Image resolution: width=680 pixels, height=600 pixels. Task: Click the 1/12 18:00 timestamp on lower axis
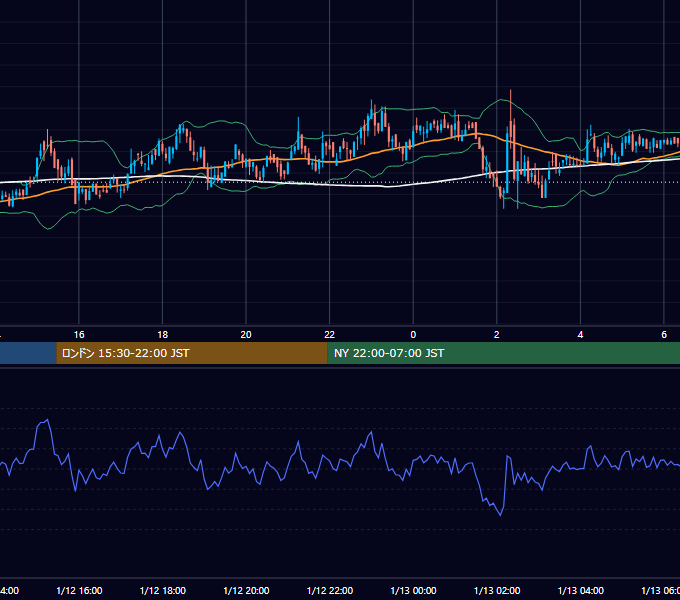163,590
